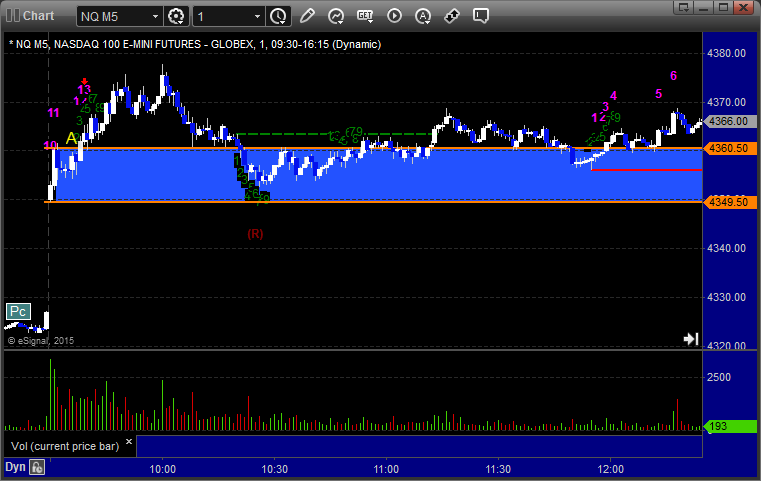The width and height of the screenshot is (761, 481).
Task: Toggle the time scale lock icon
Action: click(x=37, y=467)
